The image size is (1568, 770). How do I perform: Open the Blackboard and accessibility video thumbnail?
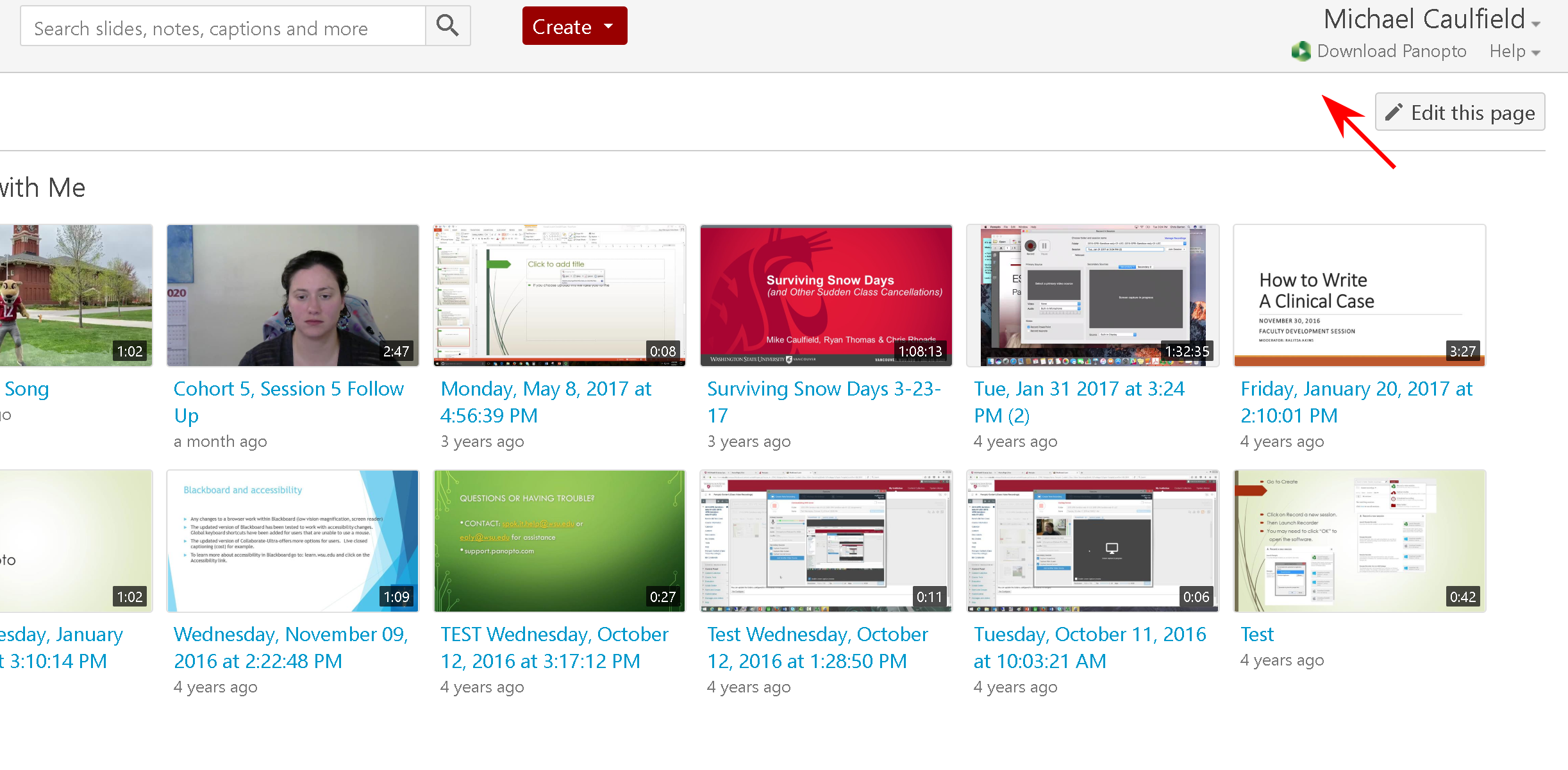pos(292,540)
